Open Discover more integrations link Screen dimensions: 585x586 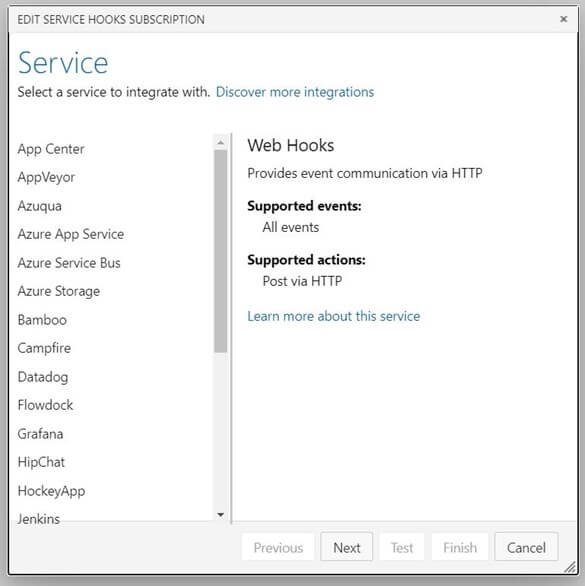click(x=295, y=92)
